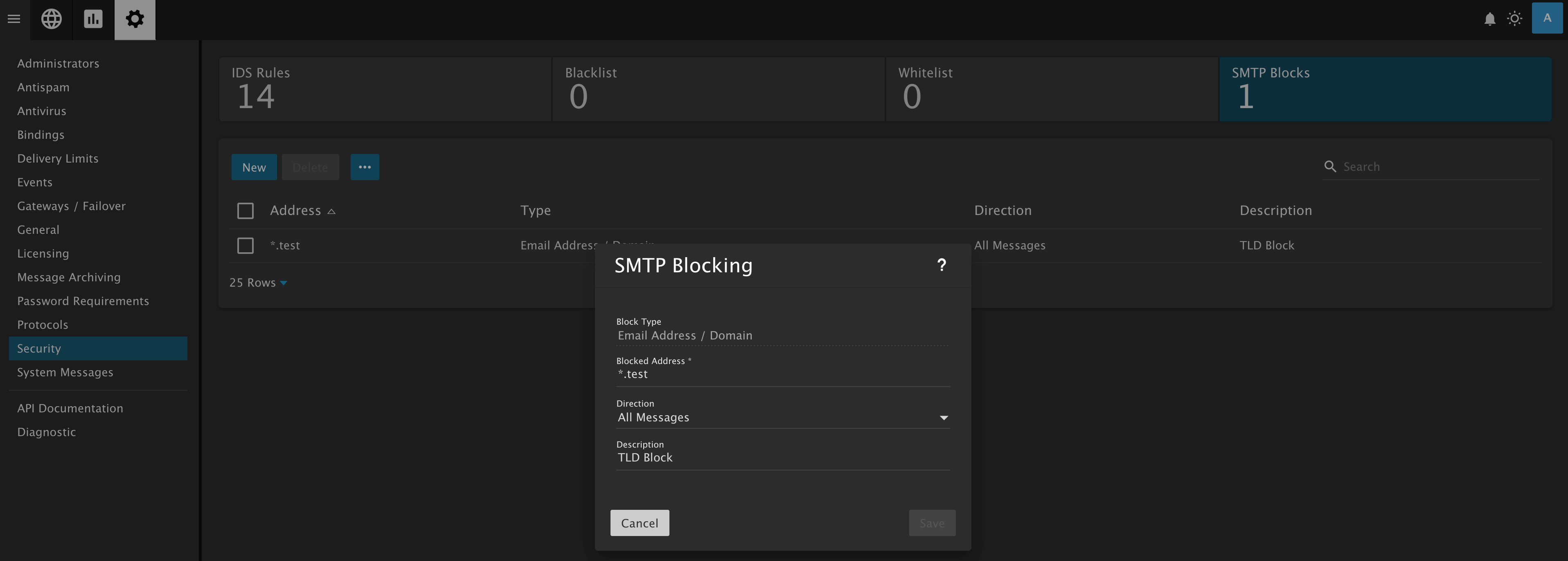Switch to the IDS Rules tab
The width and height of the screenshot is (1568, 561).
coord(385,89)
